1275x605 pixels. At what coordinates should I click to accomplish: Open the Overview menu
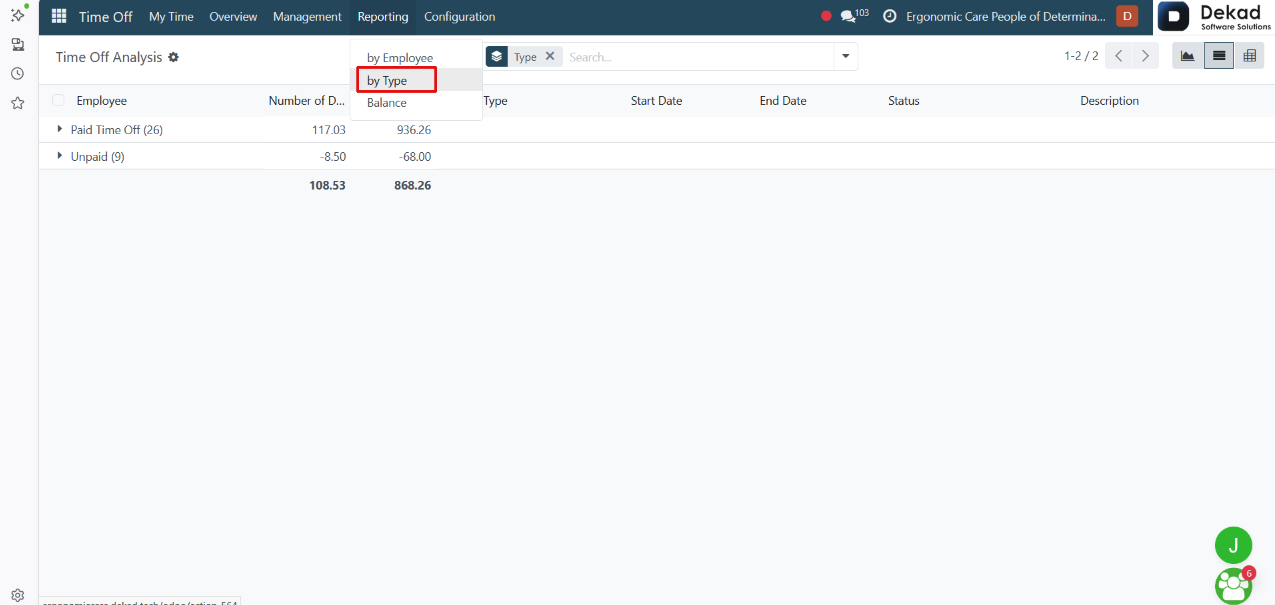[233, 16]
